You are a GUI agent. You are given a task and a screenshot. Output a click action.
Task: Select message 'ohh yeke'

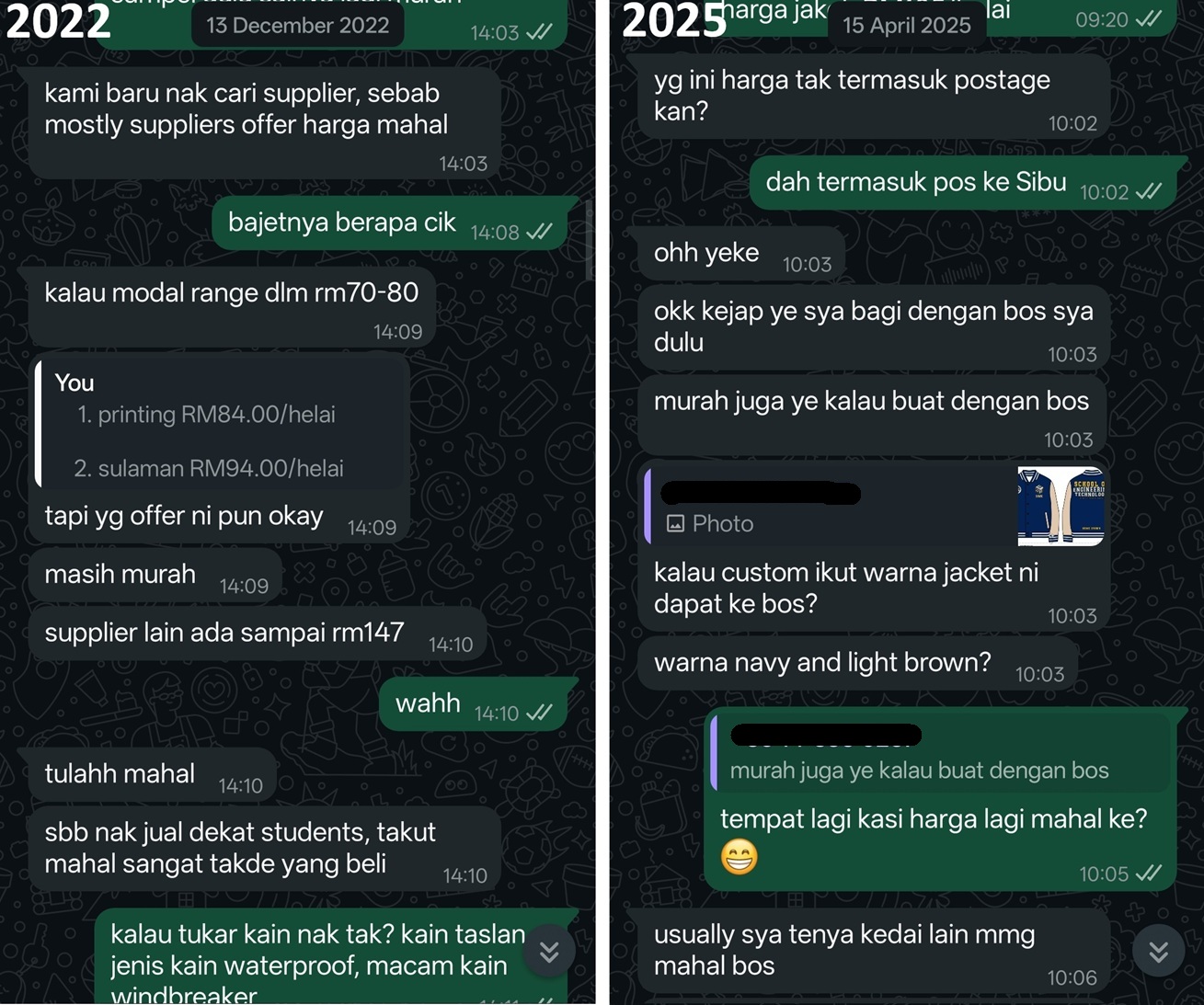(740, 253)
